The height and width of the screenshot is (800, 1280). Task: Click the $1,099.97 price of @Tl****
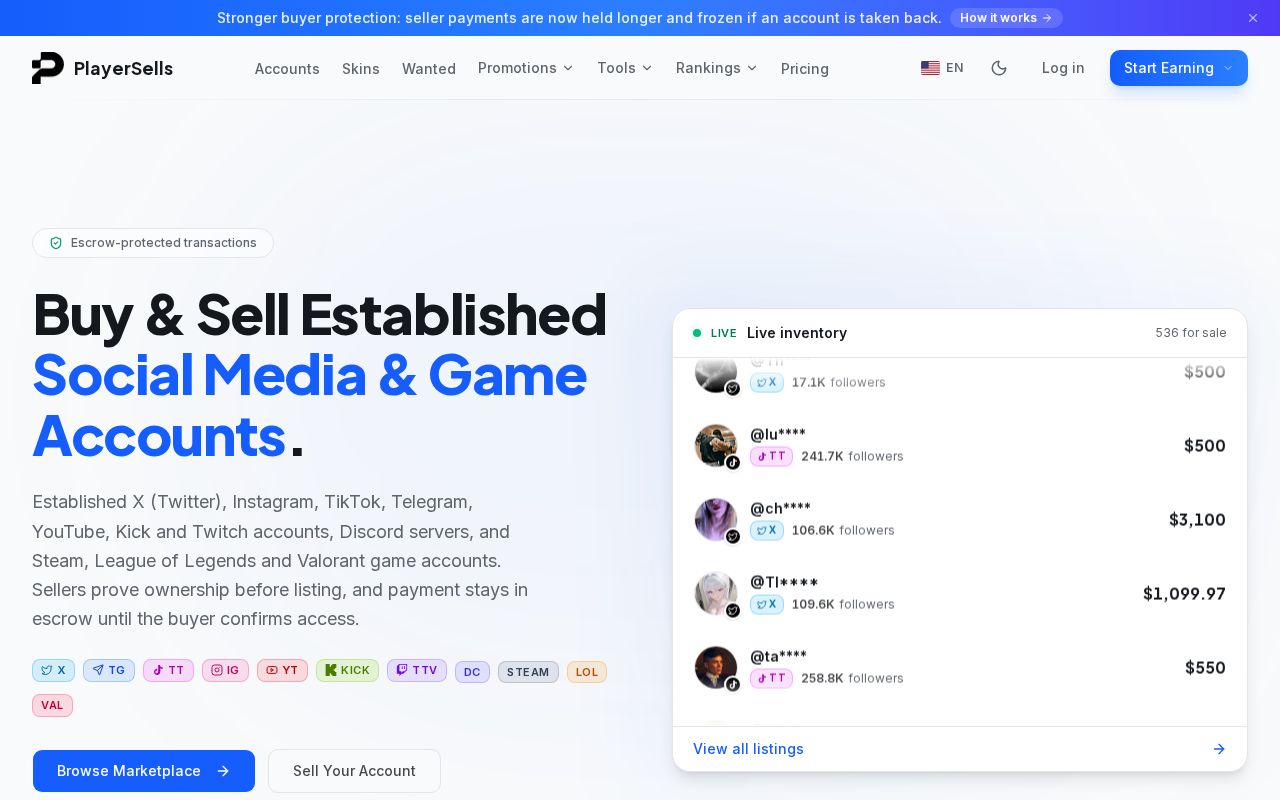(1184, 594)
